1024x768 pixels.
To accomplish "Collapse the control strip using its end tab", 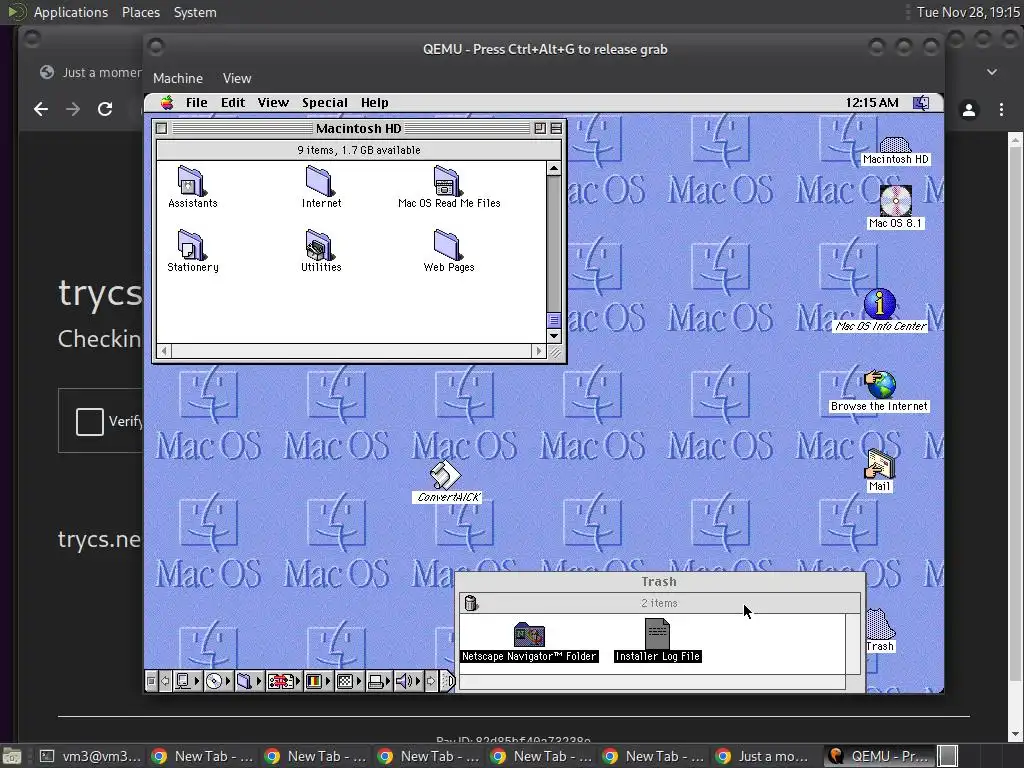I will [447, 681].
